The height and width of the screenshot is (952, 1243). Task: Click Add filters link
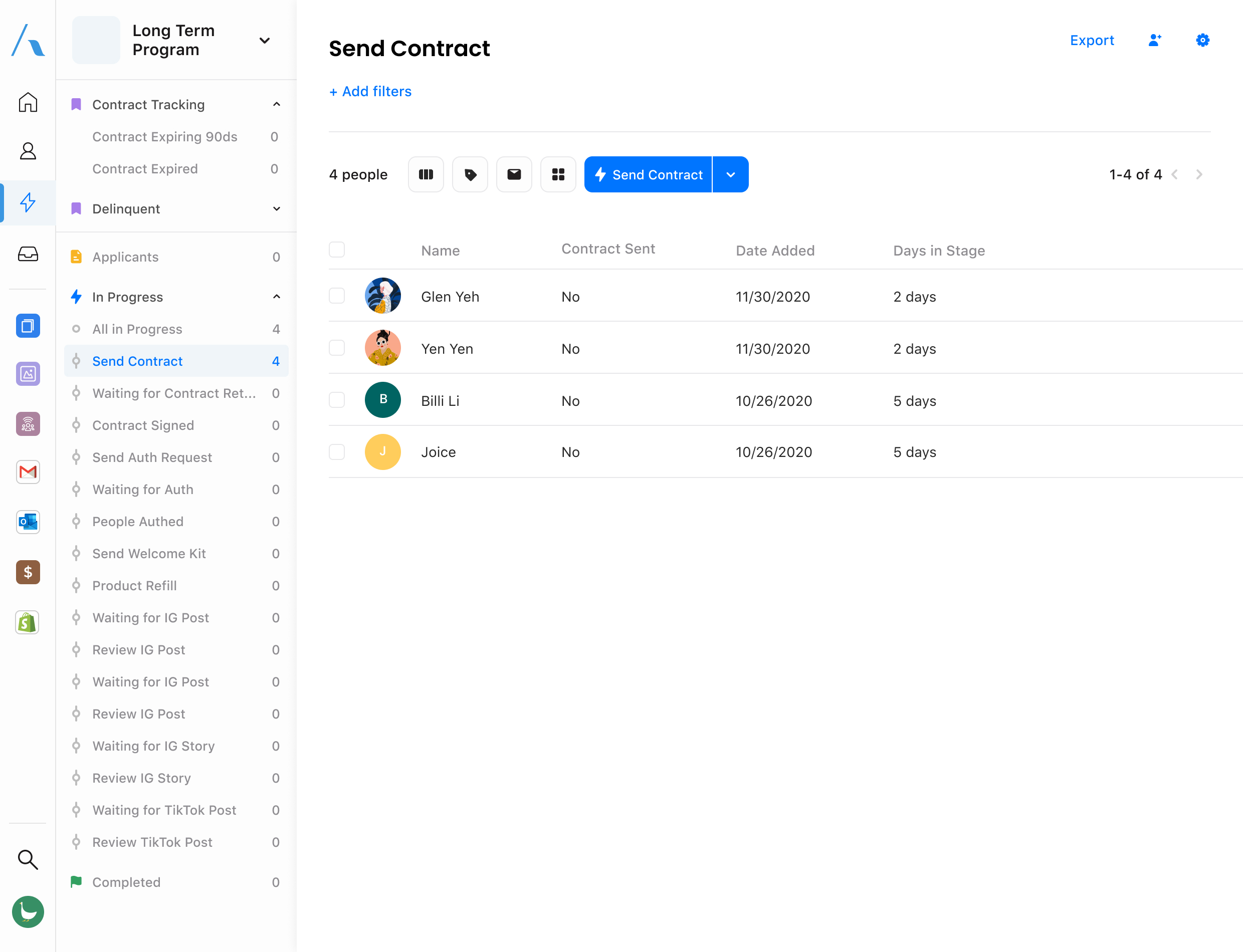pos(370,91)
